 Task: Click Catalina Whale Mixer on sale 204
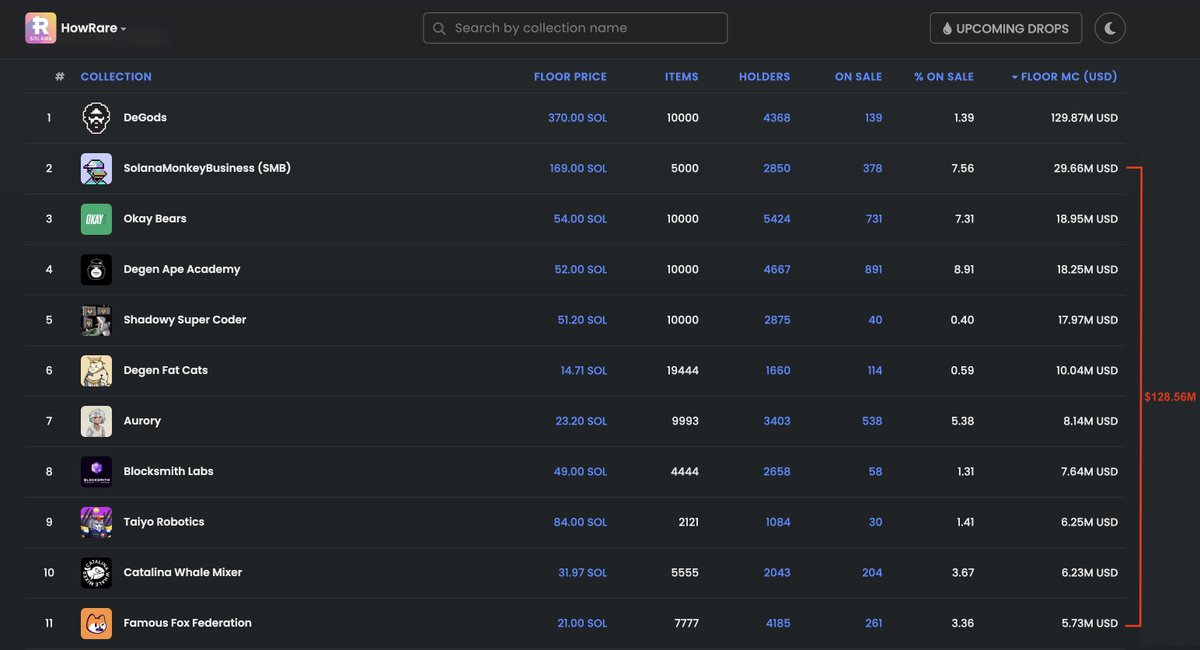pyautogui.click(x=872, y=572)
